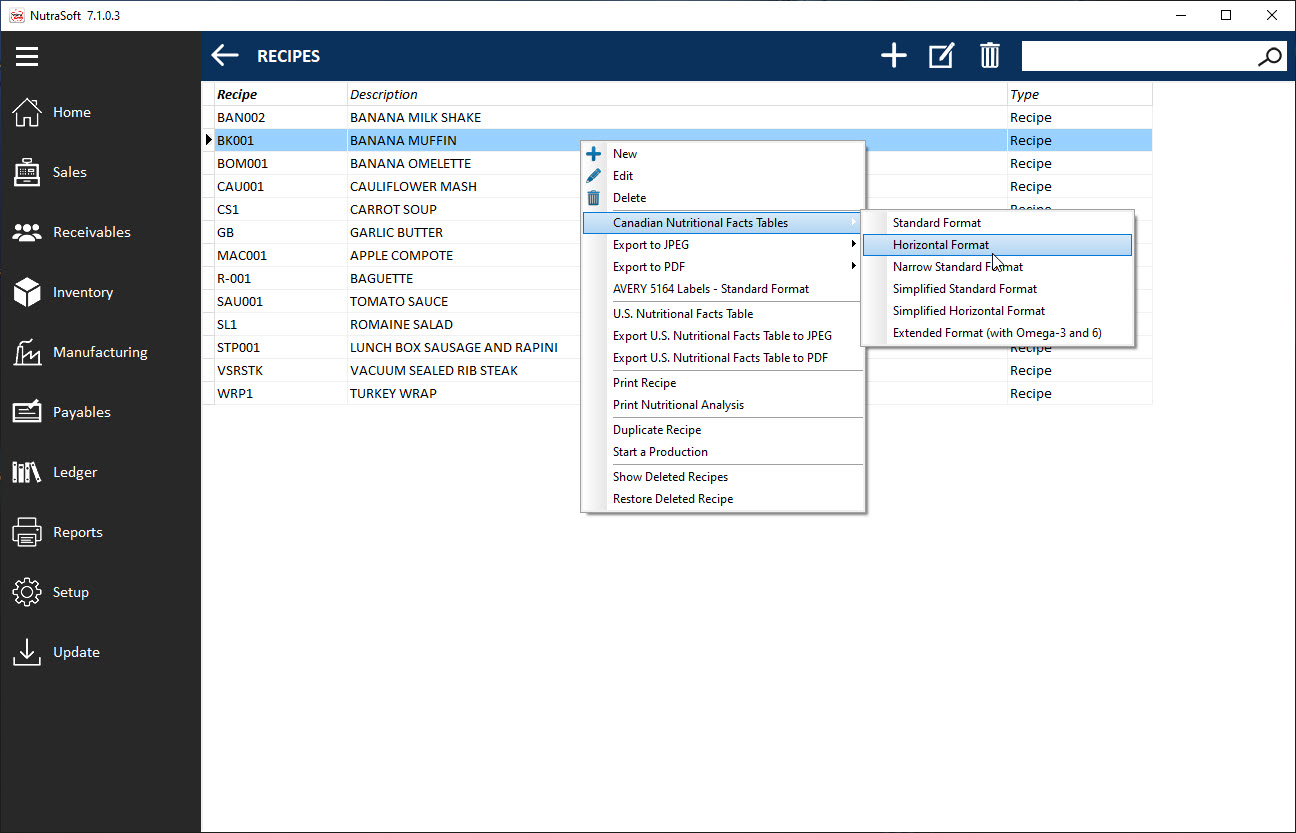Select Duplicate Recipe in context menu
Screen dimensions: 1296x833
pyautogui.click(x=657, y=430)
